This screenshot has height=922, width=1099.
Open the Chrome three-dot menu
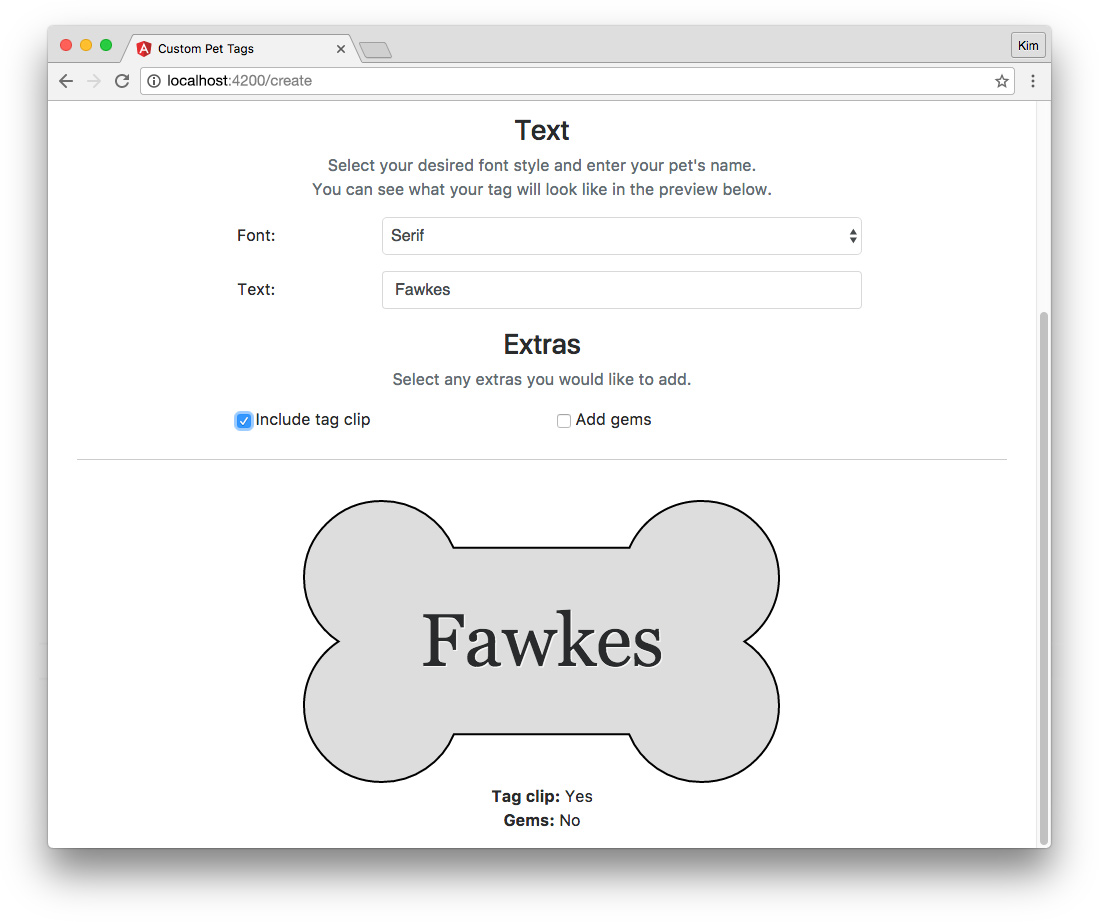(1032, 81)
